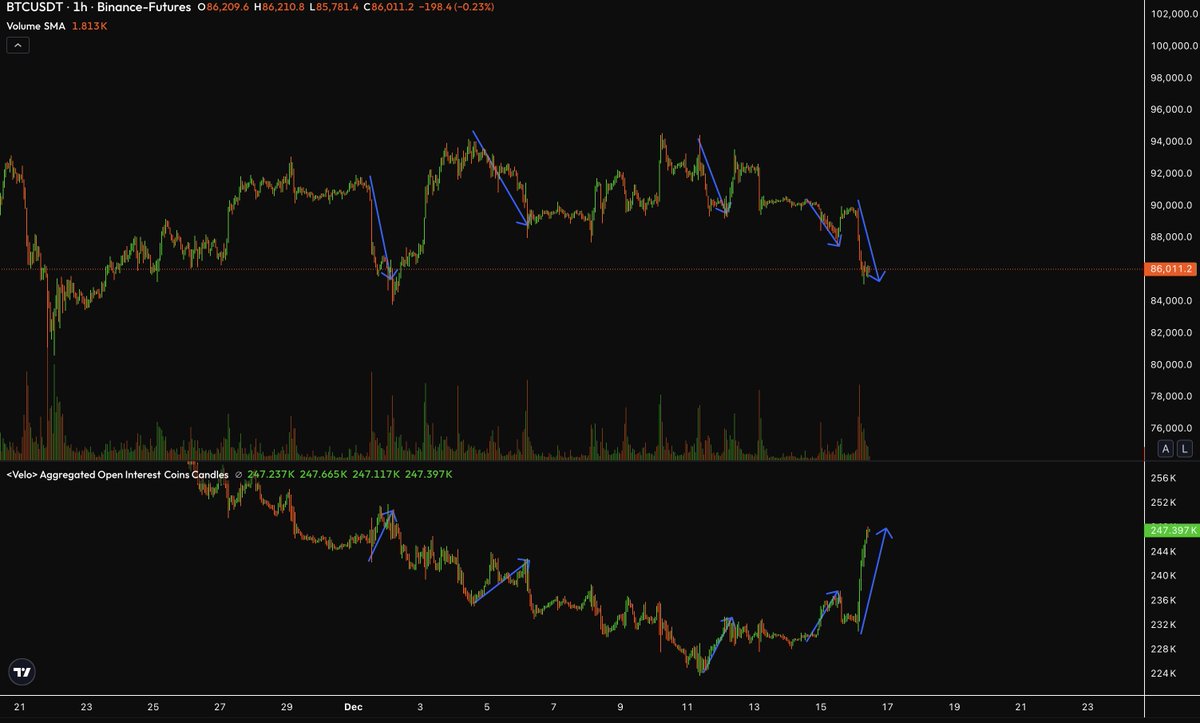Screen dimensions: 1200x723
Task: Click the change value −198.4 (−0.23%)
Action: click(x=456, y=8)
